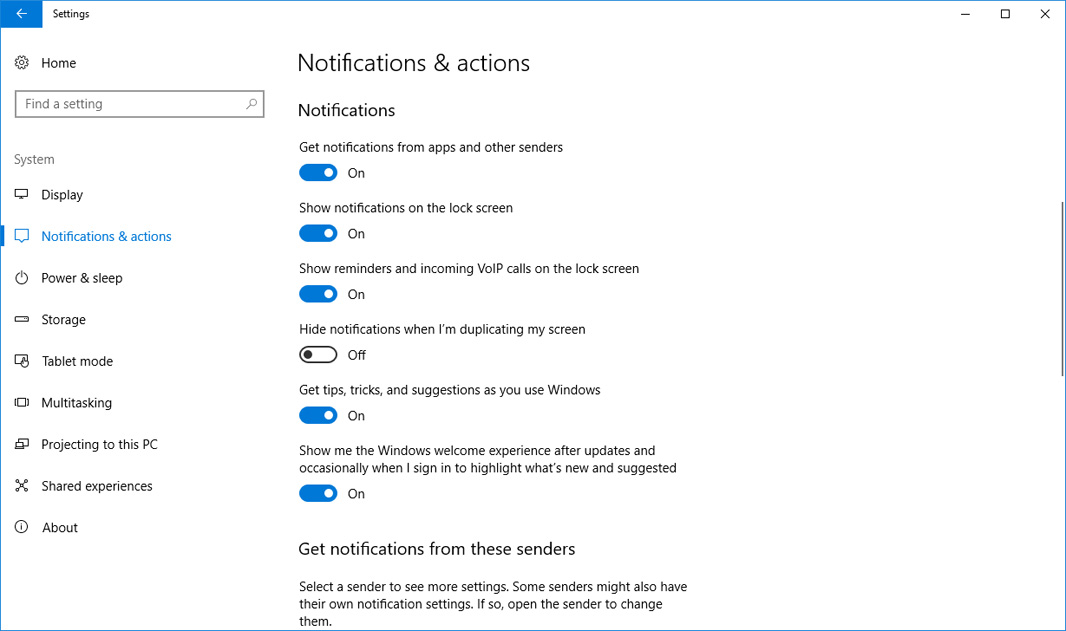The height and width of the screenshot is (631, 1066).
Task: Turn off Windows welcome experience toggle
Action: [x=318, y=494]
